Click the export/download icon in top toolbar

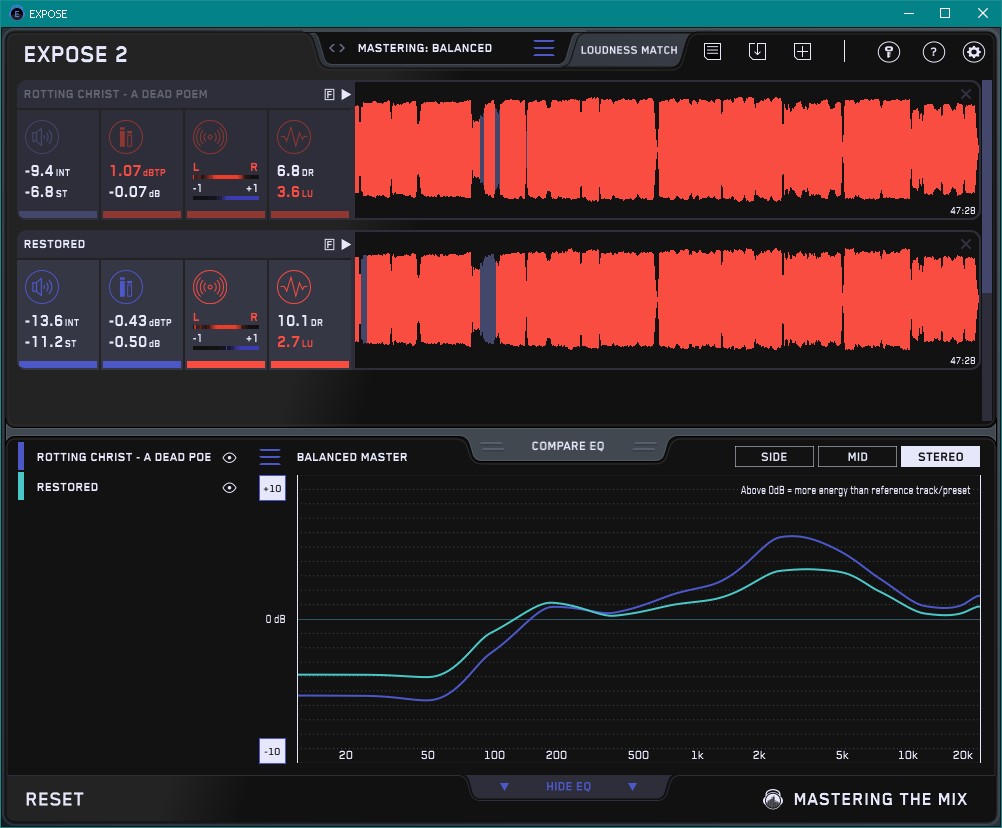(757, 51)
